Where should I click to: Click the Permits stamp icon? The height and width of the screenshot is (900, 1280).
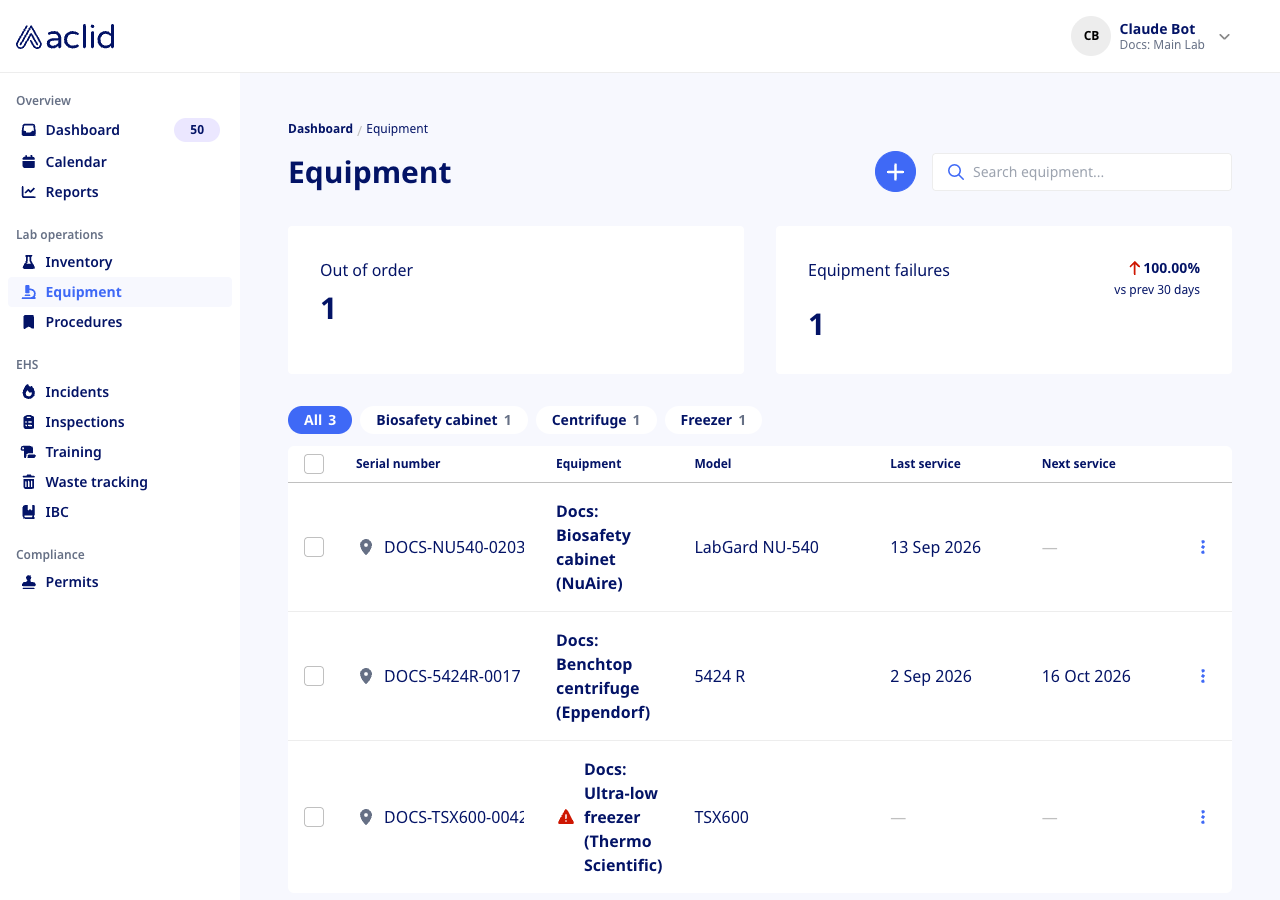coord(29,582)
